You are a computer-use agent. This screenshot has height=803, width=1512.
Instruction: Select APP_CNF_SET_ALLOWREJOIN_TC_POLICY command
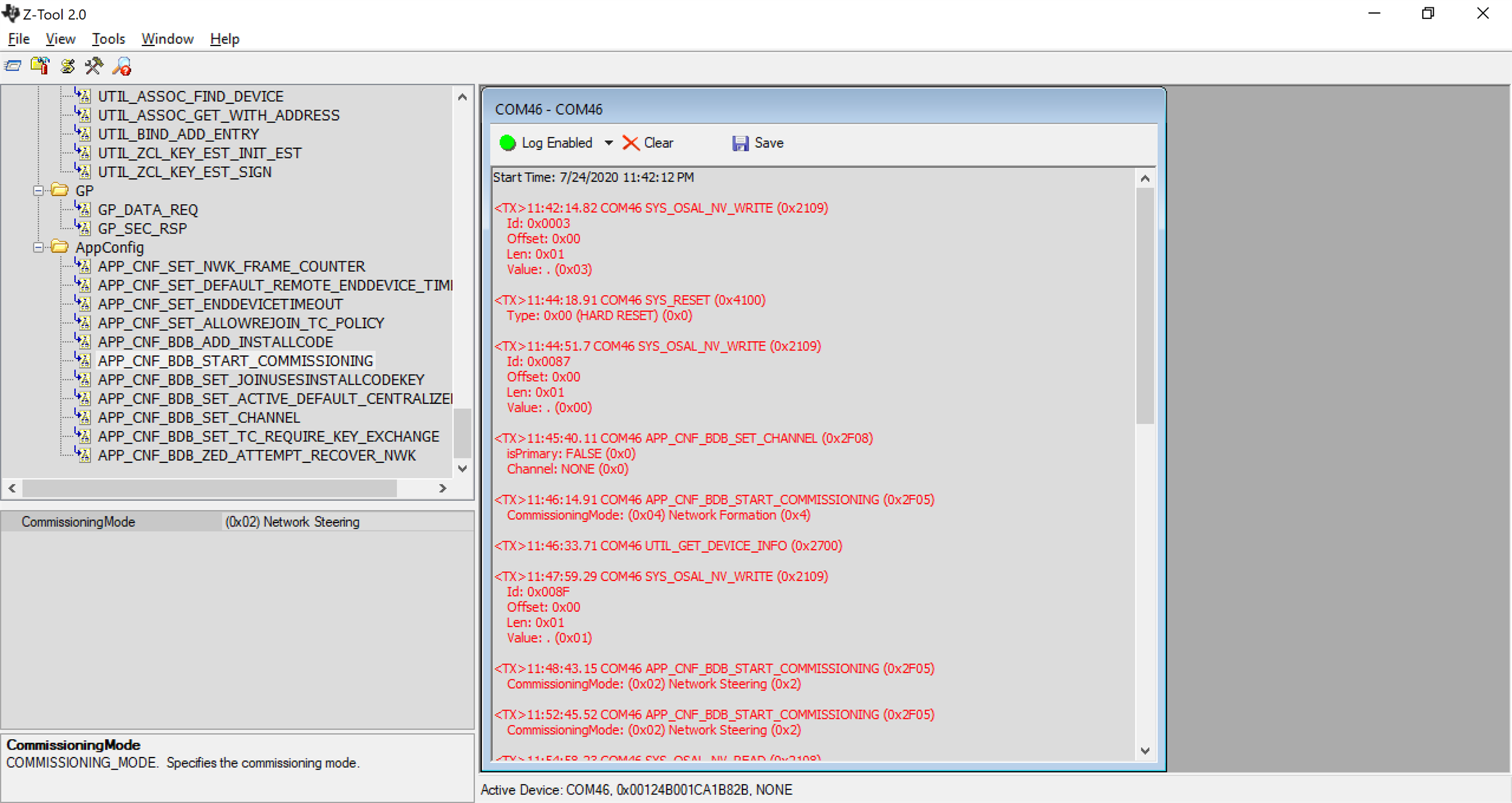[x=241, y=323]
